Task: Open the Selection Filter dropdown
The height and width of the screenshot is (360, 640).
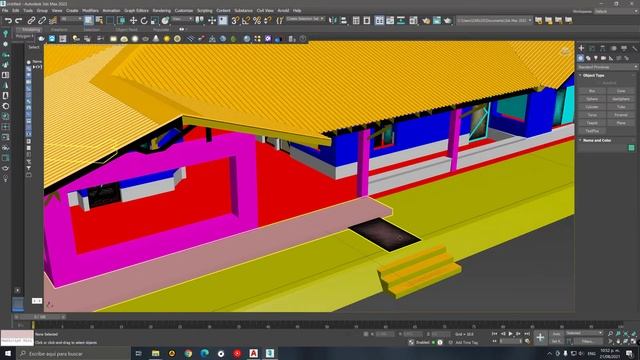Action: (x=71, y=19)
